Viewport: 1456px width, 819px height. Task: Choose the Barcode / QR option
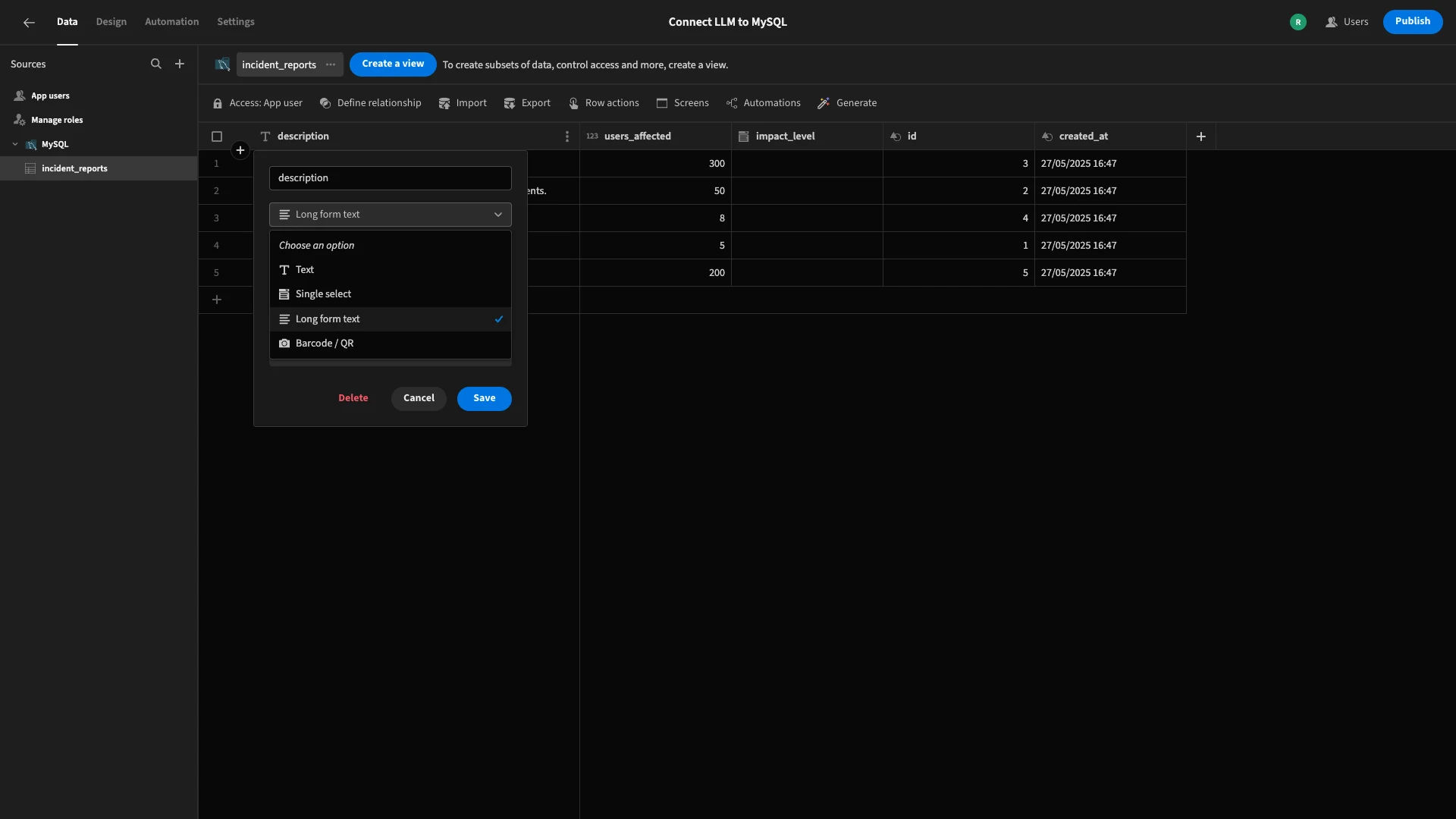(x=391, y=344)
